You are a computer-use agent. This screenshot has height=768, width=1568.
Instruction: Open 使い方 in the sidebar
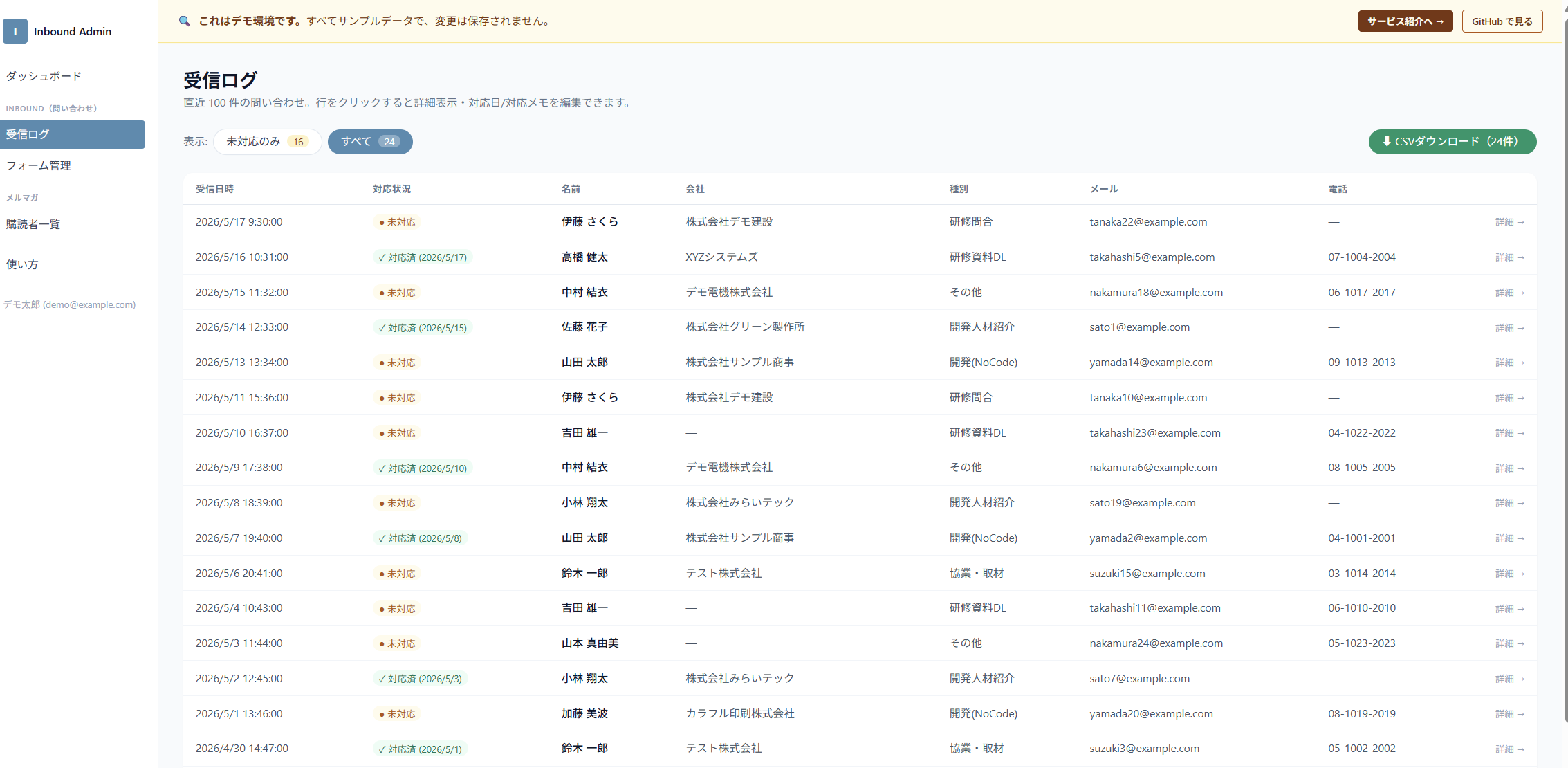pyautogui.click(x=22, y=264)
